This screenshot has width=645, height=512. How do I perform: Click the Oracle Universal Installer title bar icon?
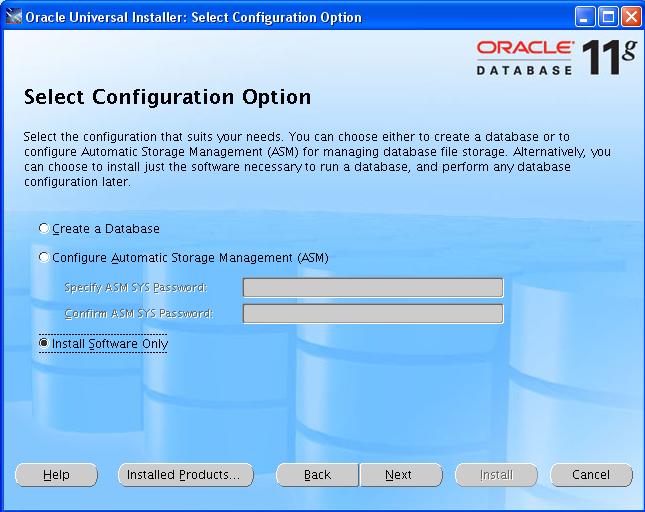13,17
